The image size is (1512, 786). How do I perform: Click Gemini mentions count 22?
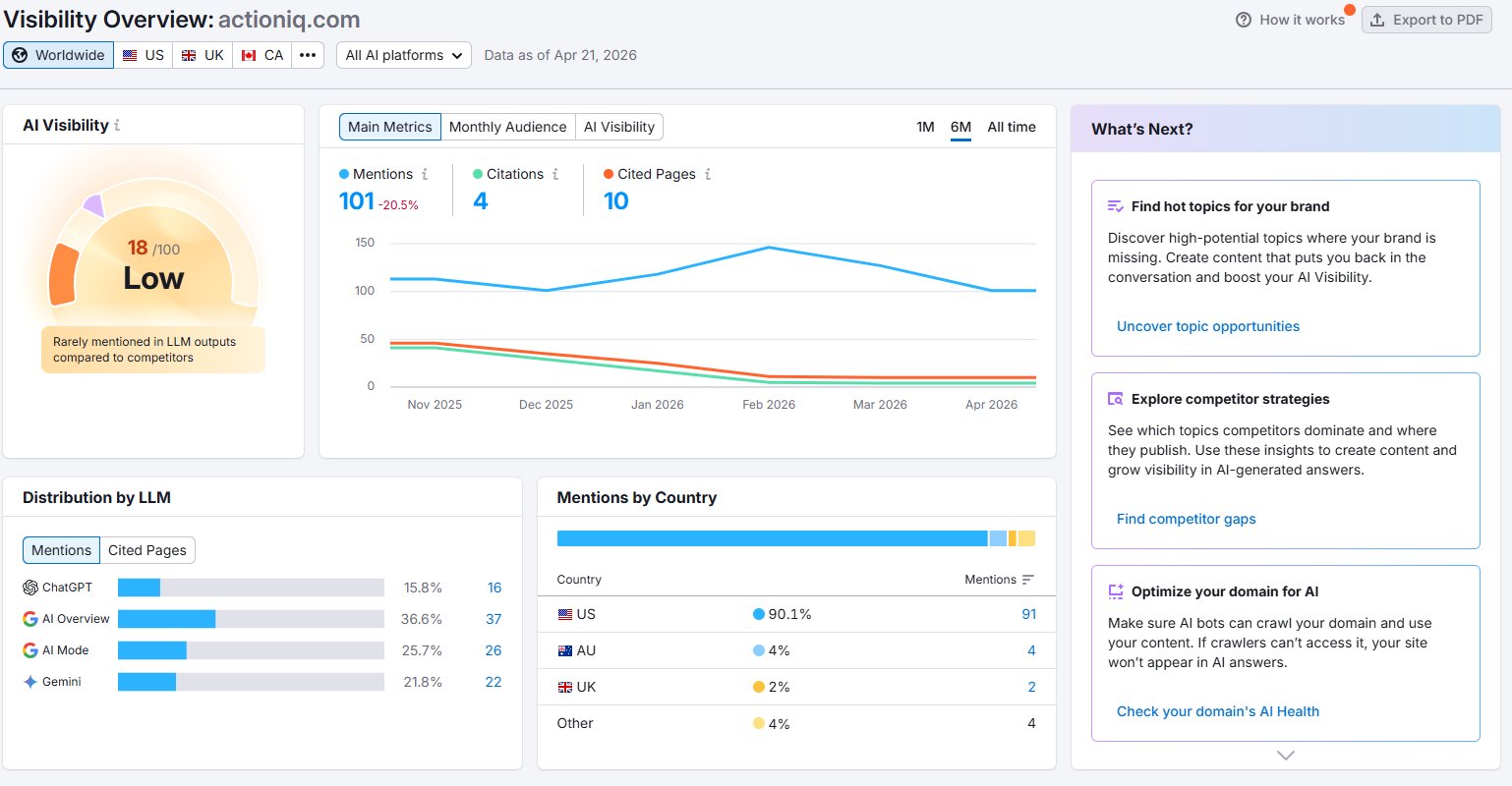point(494,682)
